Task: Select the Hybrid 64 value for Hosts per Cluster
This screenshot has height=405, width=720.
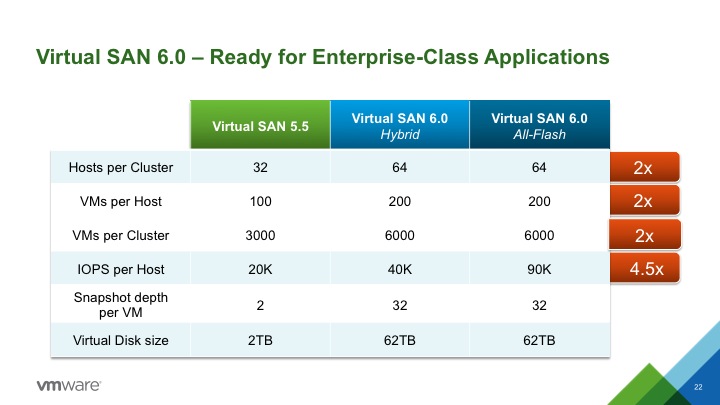Action: click(399, 168)
